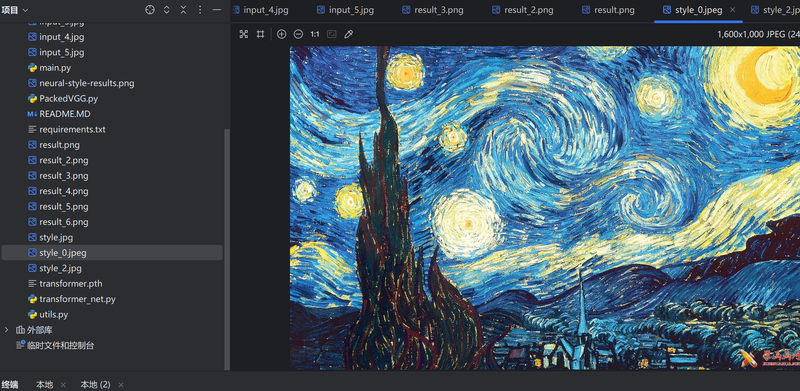Screen dimensions: 800x391
Task: Open project panel options menu
Action: [x=200, y=10]
